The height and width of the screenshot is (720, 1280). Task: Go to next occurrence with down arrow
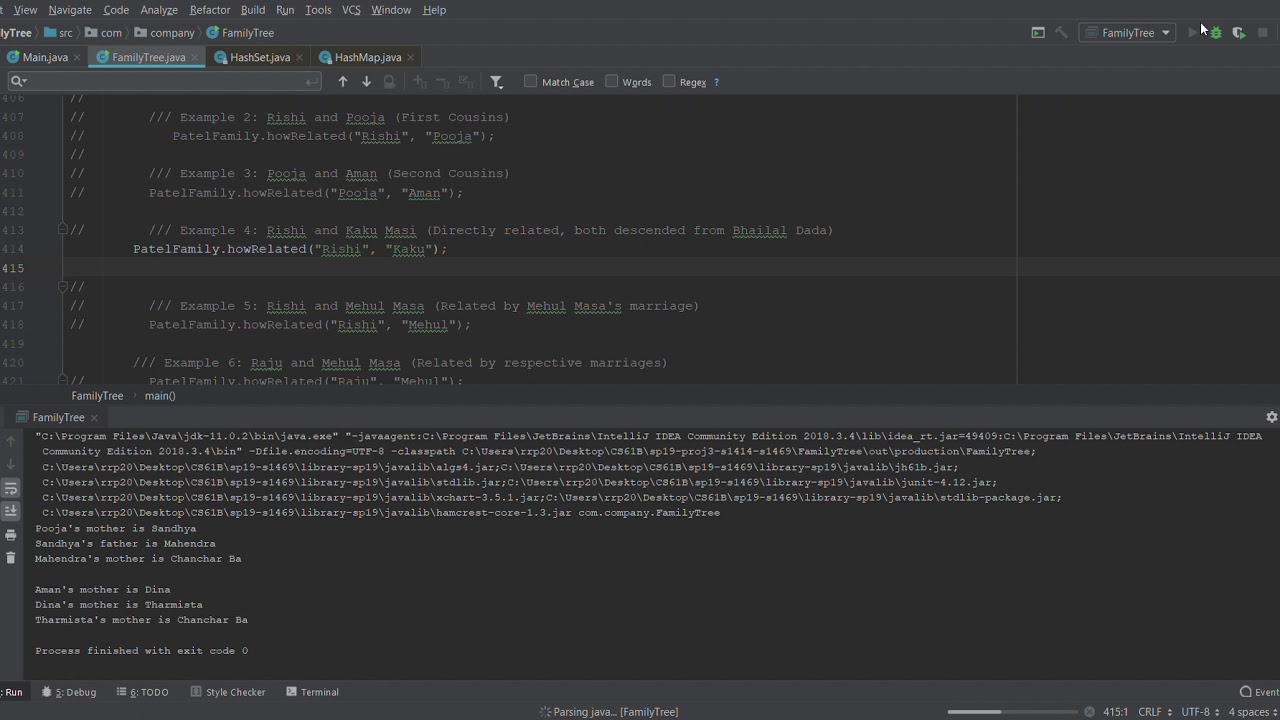tap(366, 82)
